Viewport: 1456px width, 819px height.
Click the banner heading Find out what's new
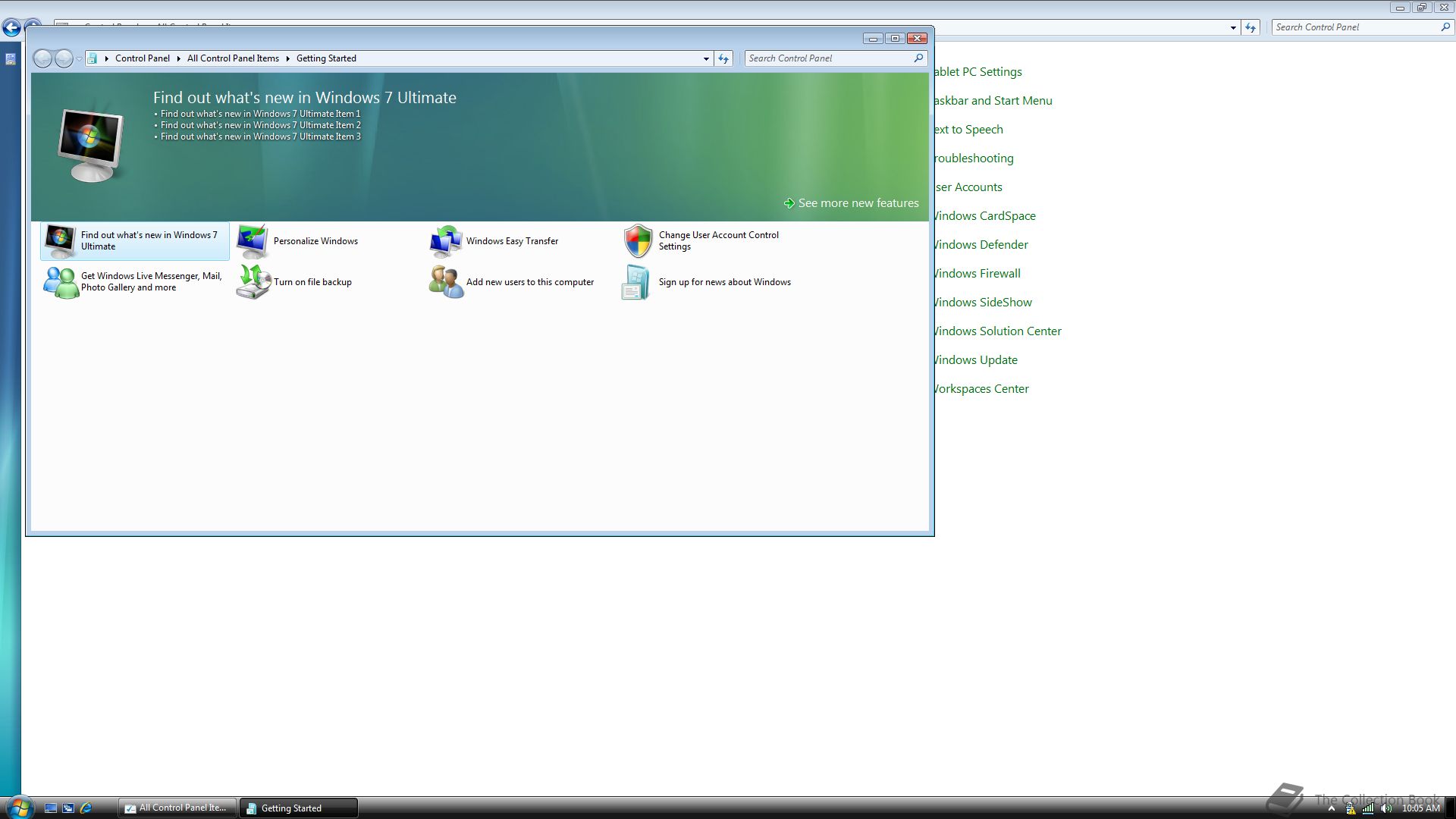click(x=304, y=98)
